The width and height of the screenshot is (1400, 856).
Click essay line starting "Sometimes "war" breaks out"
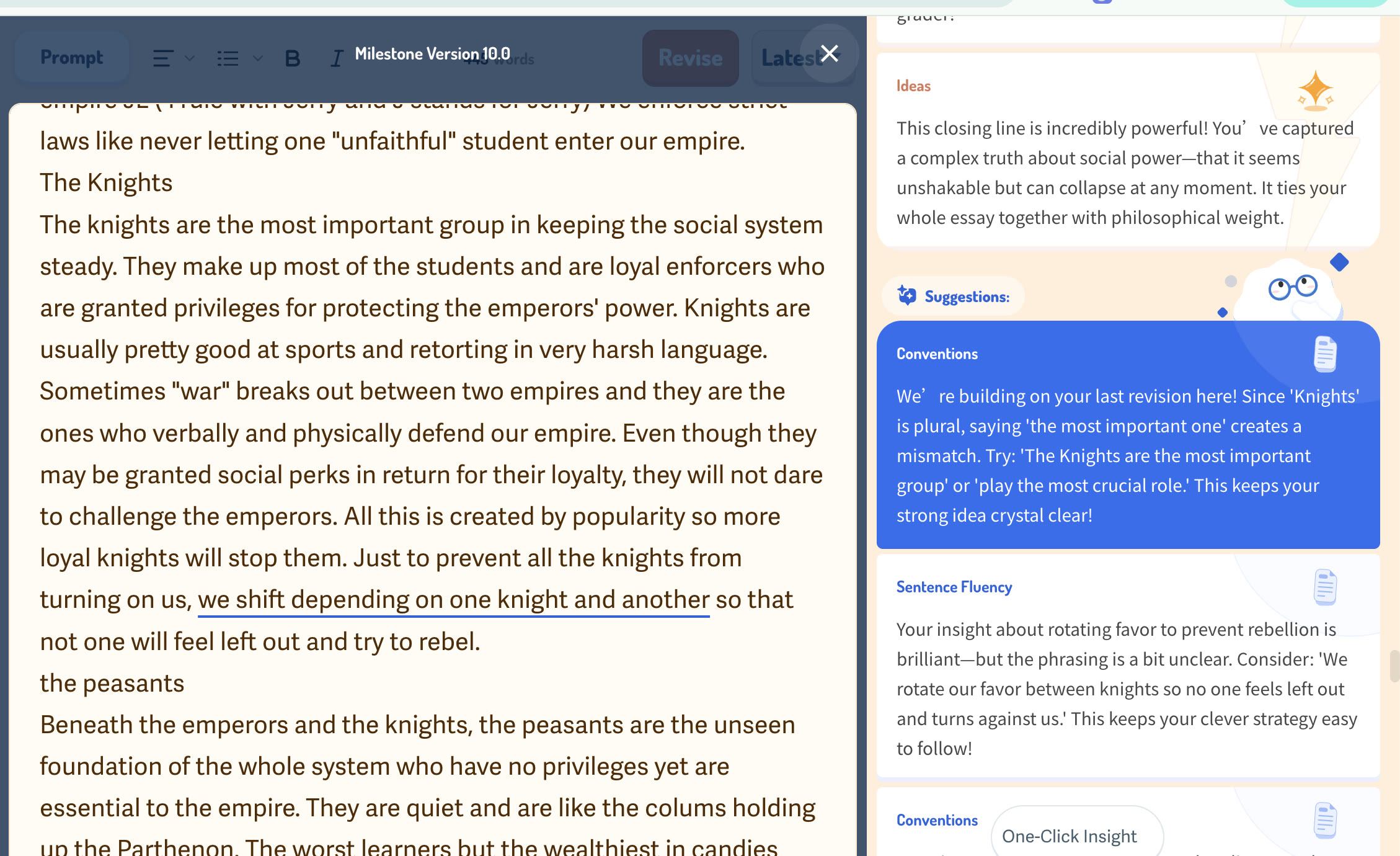(x=413, y=391)
